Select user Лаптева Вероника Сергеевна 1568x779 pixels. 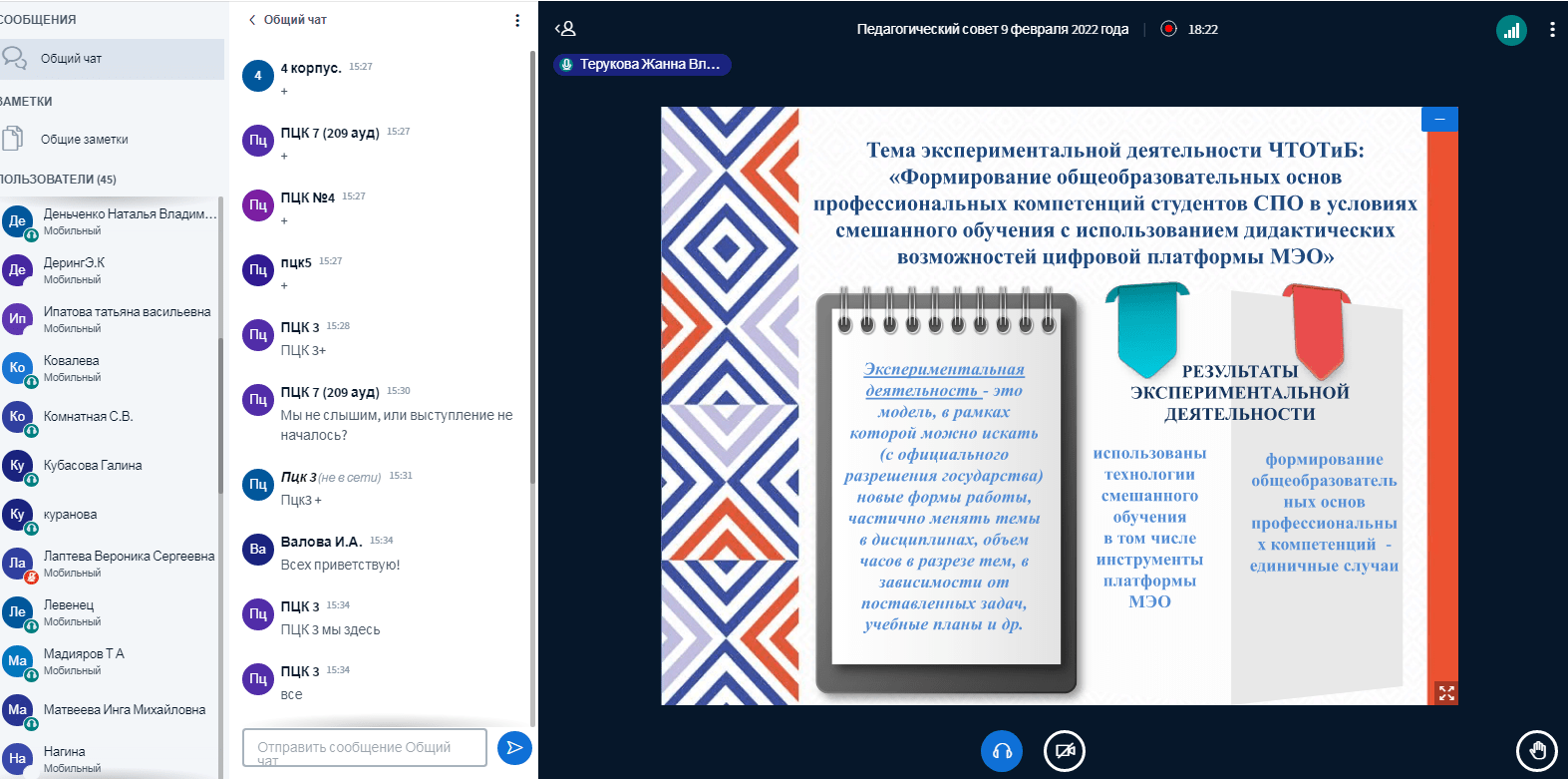point(110,564)
